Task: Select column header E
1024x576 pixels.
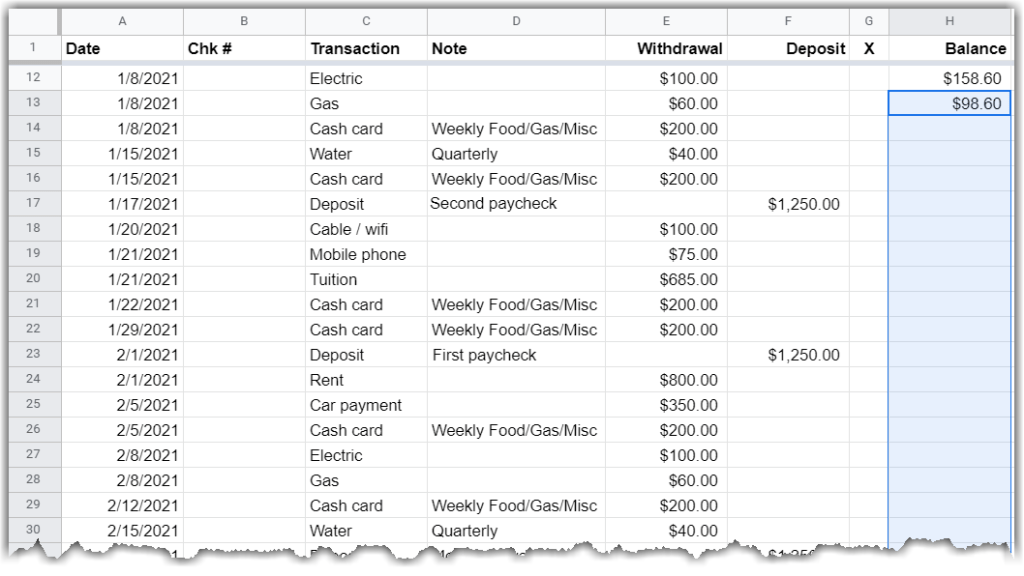Action: [665, 20]
